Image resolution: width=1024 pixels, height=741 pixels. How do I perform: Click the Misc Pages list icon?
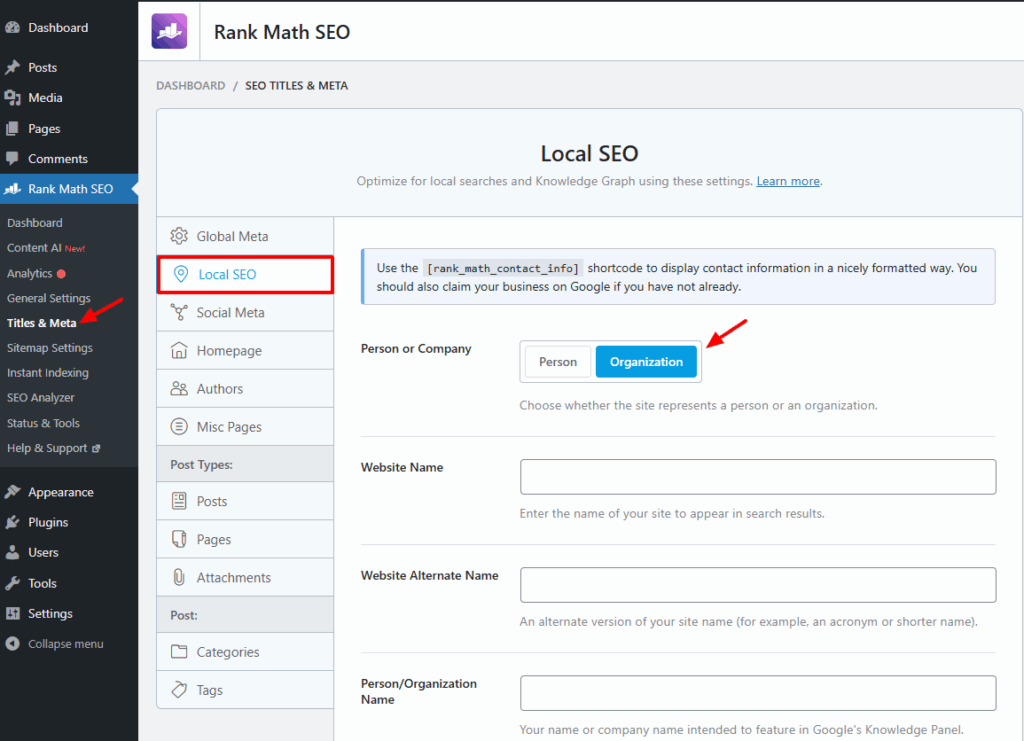click(x=179, y=426)
